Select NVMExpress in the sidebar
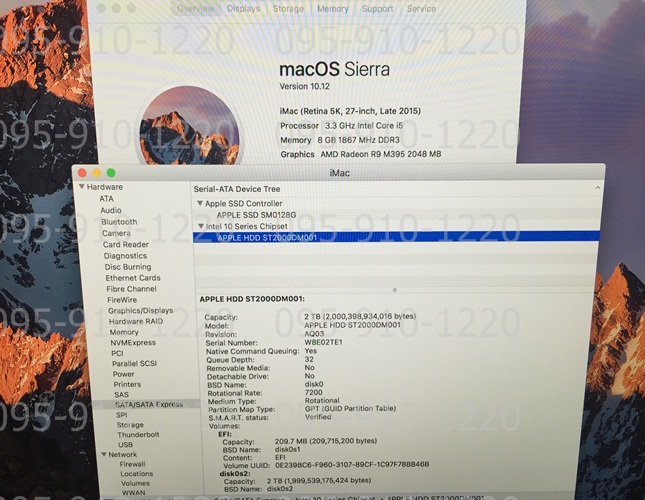 click(x=133, y=343)
